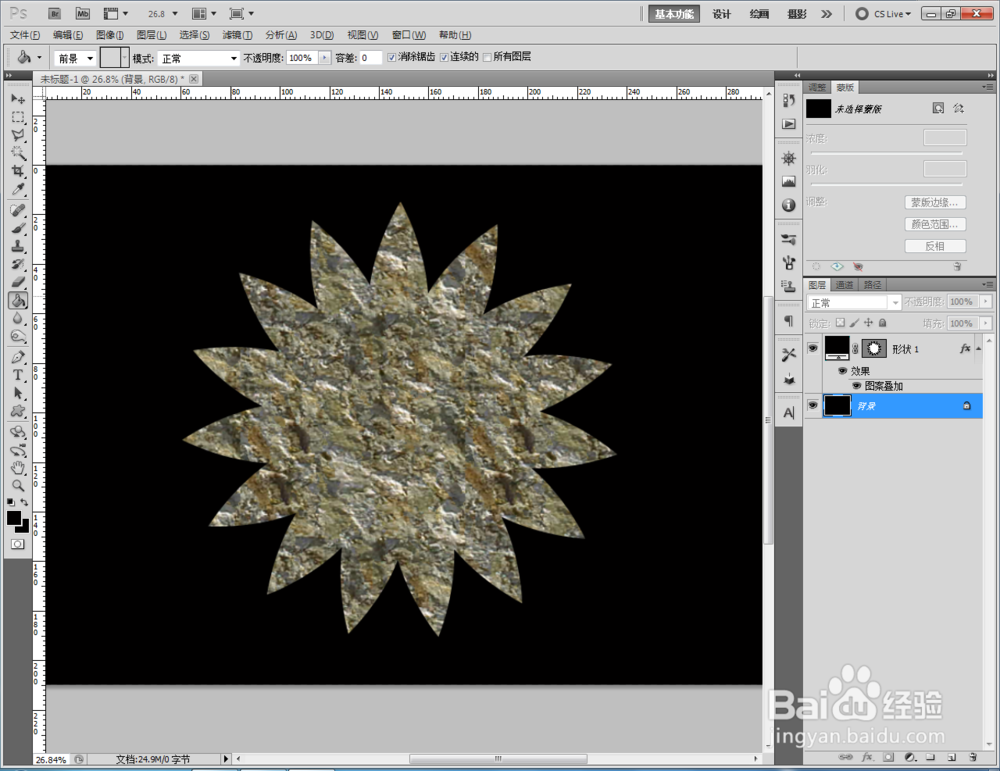This screenshot has height=771, width=1000.
Task: Open the 文件 File menu
Action: point(25,35)
